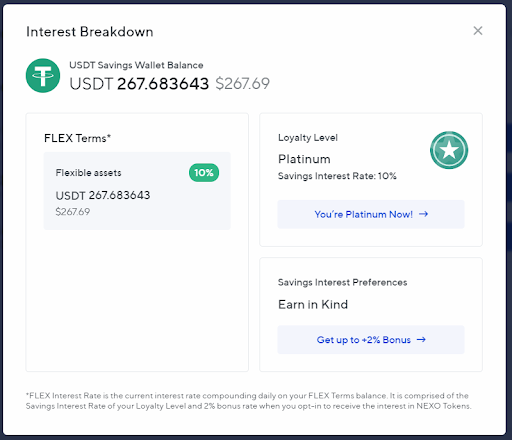Viewport: 512px width, 440px height.
Task: Click the Earn in Kind preference text
Action: (x=313, y=304)
